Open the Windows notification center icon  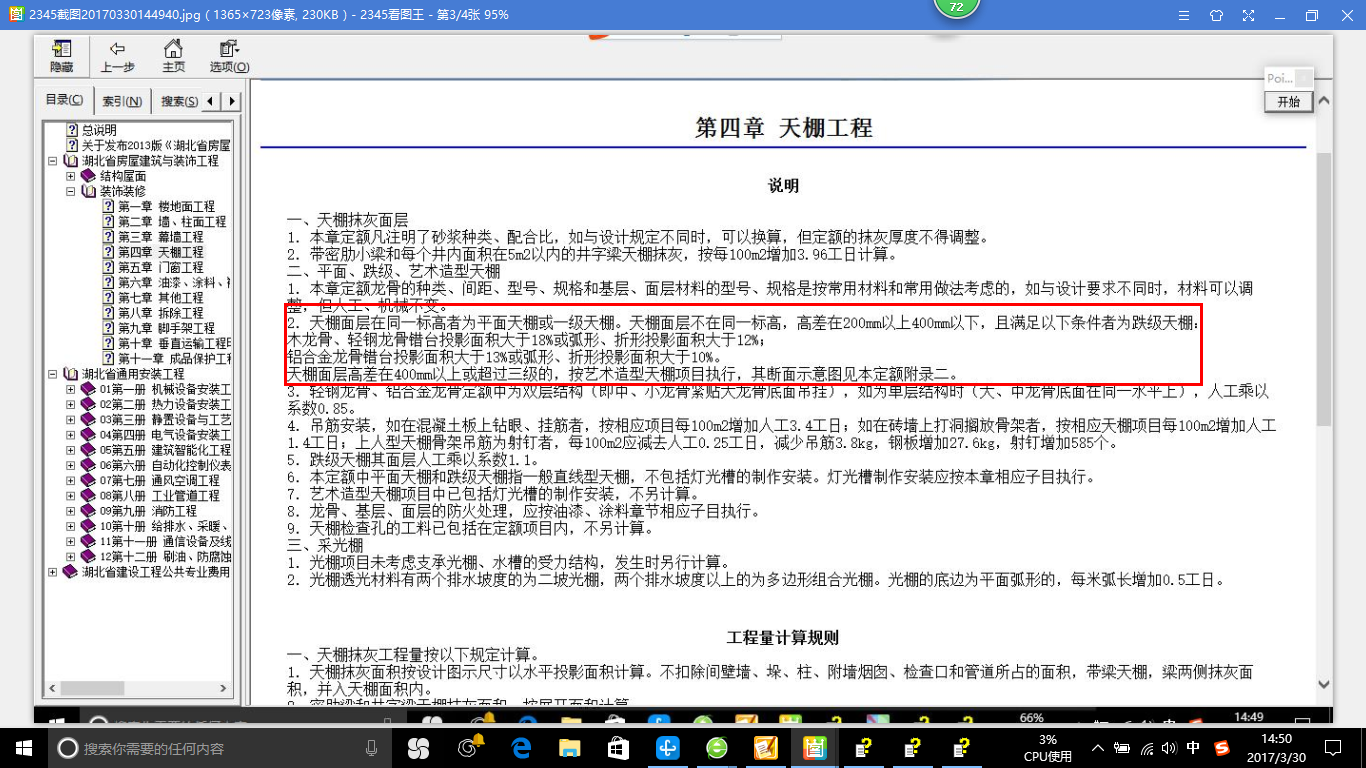(1332, 747)
